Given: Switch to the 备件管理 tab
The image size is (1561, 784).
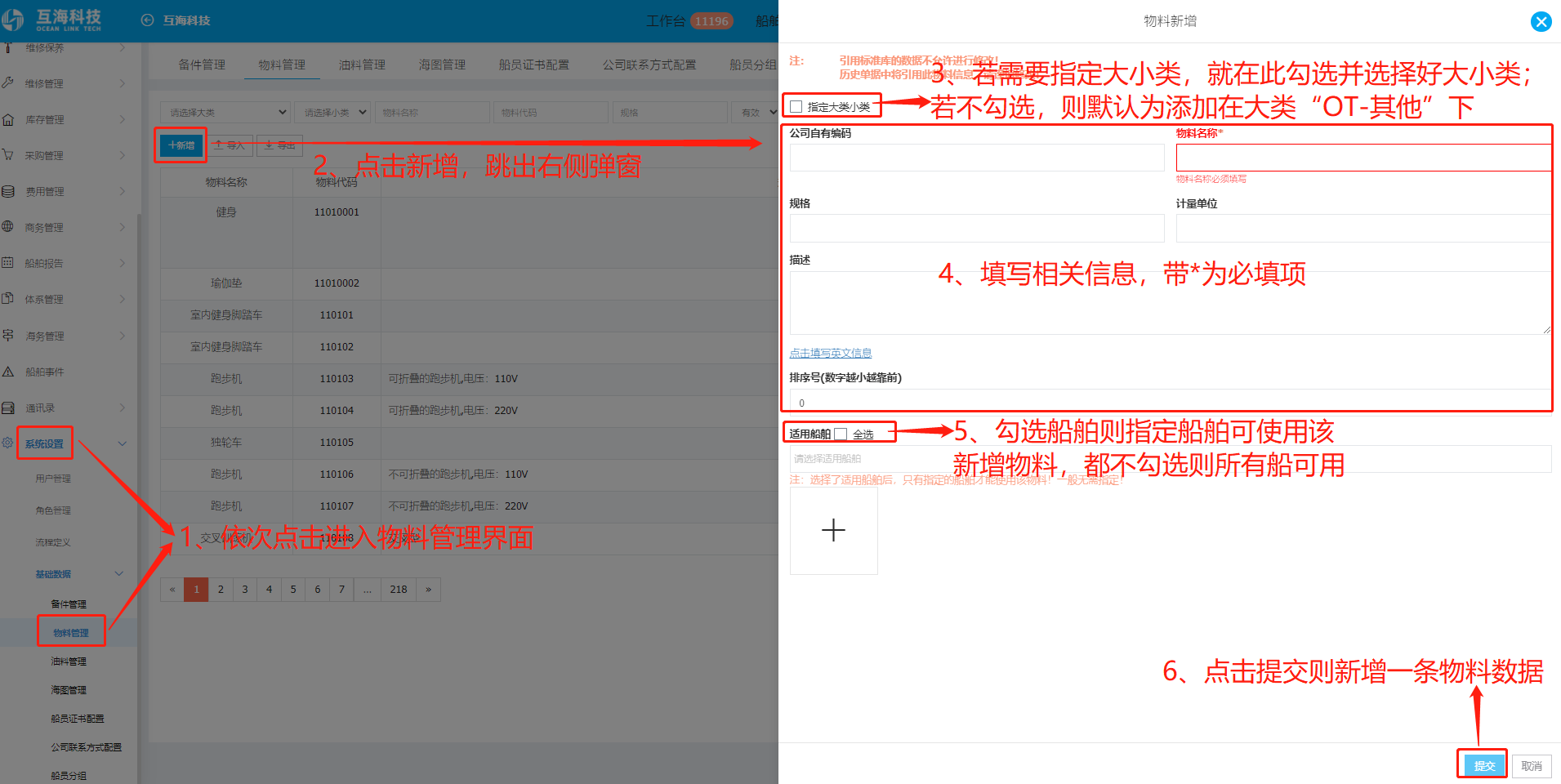Looking at the screenshot, I should [x=202, y=65].
